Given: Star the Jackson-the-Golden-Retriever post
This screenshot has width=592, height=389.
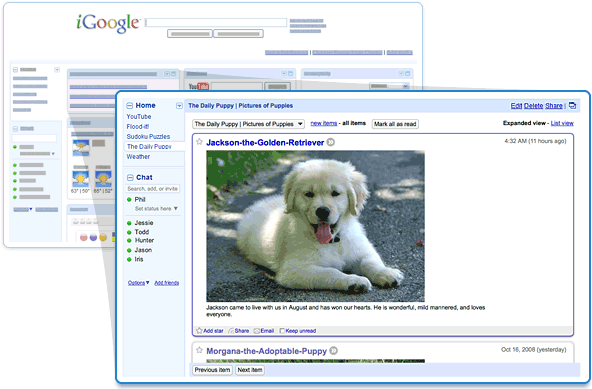Looking at the screenshot, I should [x=199, y=142].
